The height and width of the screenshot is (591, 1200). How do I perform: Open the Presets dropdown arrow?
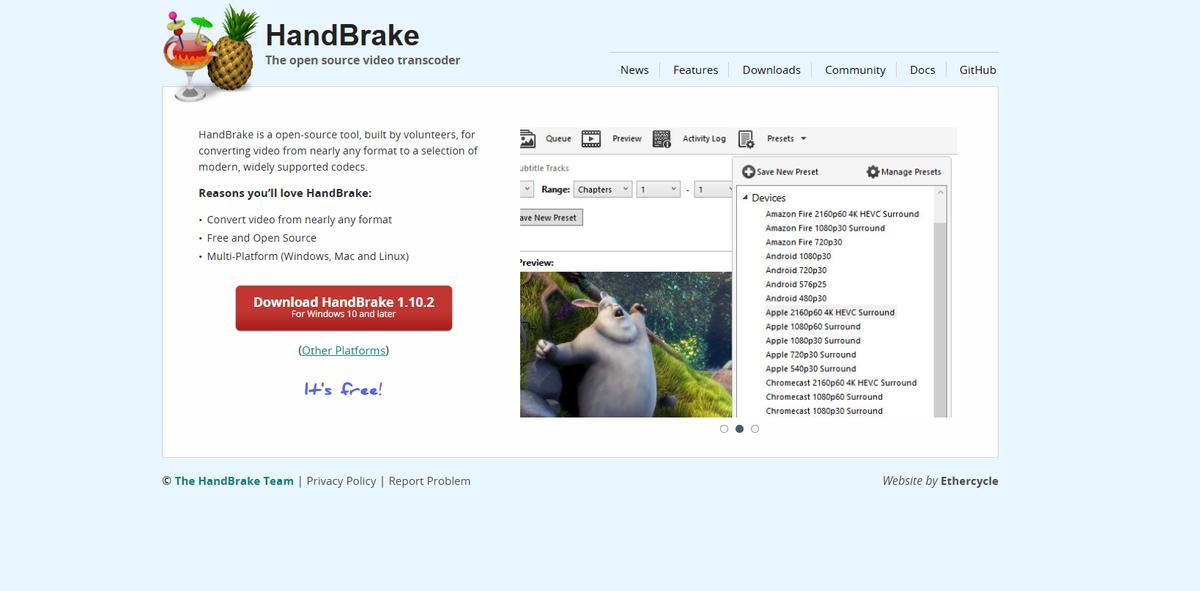coord(803,139)
